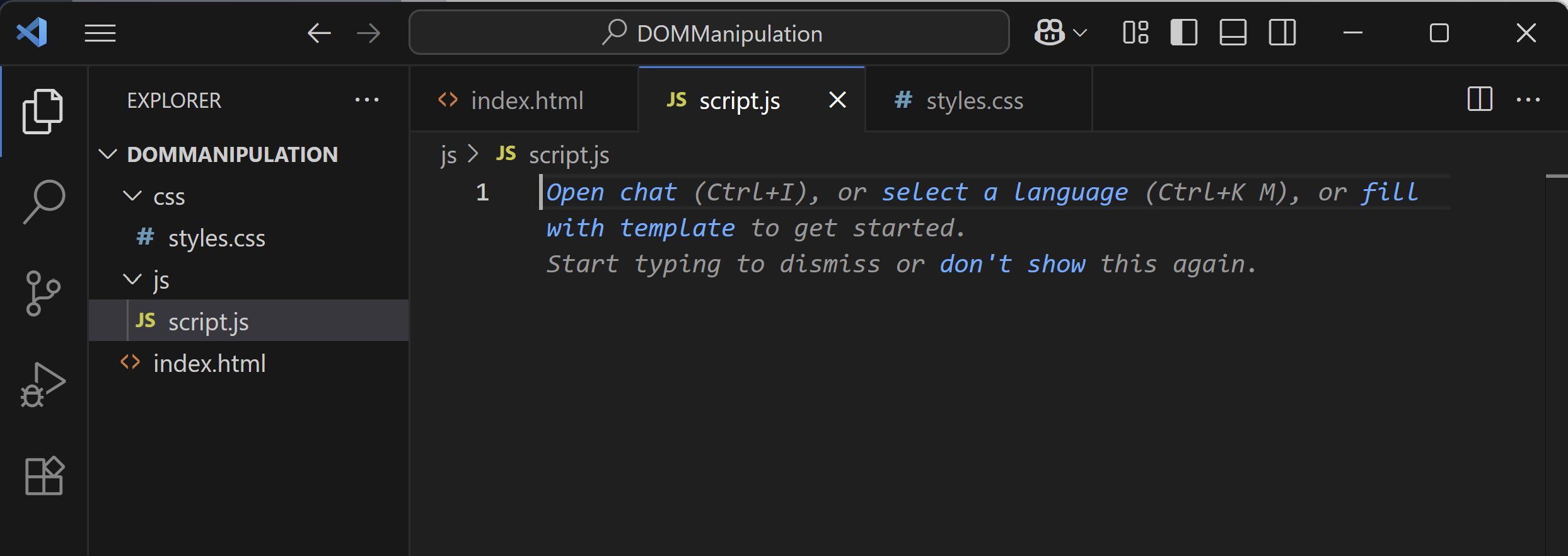Select script.js in the file tree
Screen dimensions: 1568x556
point(248,321)
